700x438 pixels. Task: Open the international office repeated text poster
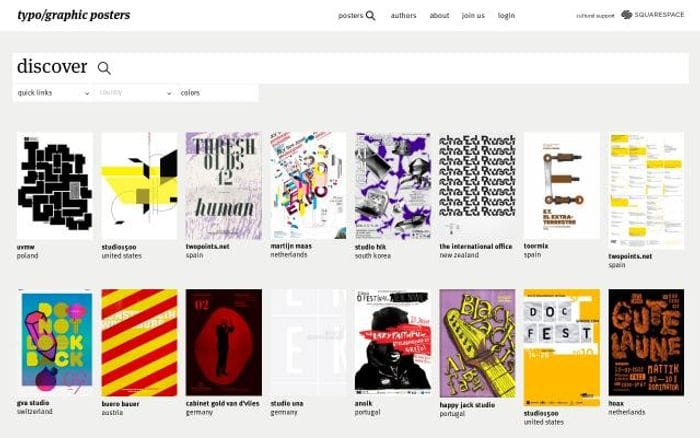point(477,185)
